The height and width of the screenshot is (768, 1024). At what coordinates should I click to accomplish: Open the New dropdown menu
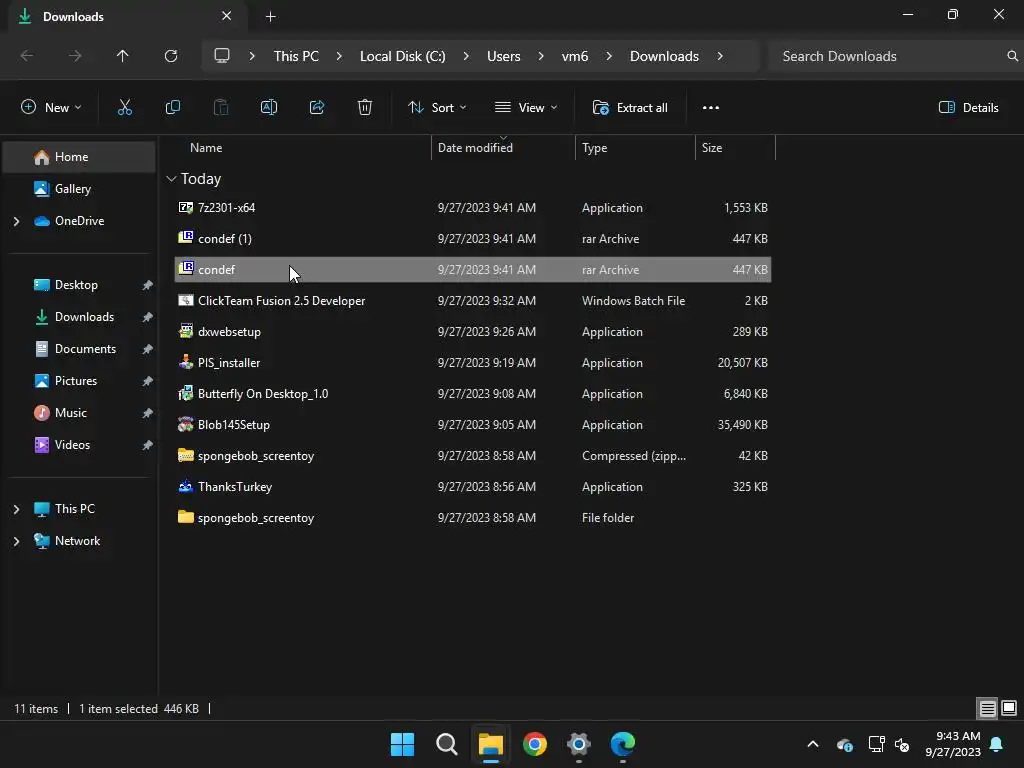coord(51,107)
